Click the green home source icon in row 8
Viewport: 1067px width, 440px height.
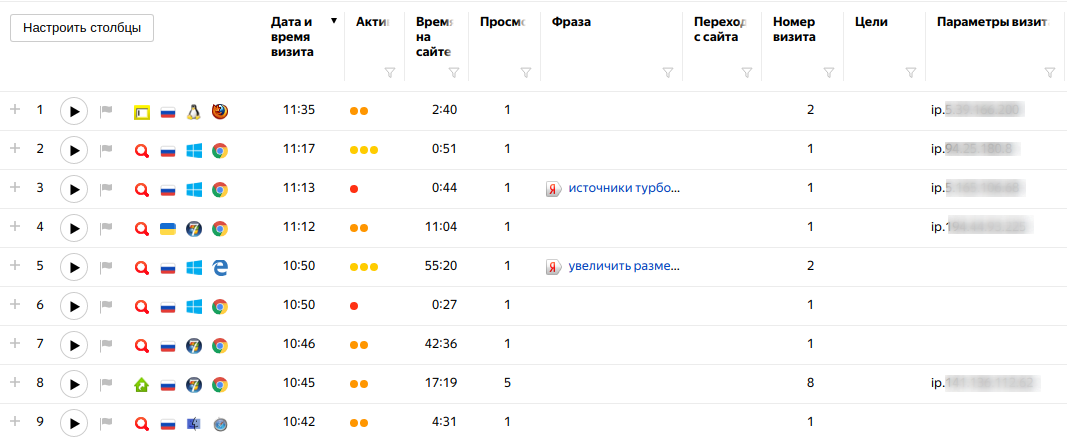coord(142,384)
